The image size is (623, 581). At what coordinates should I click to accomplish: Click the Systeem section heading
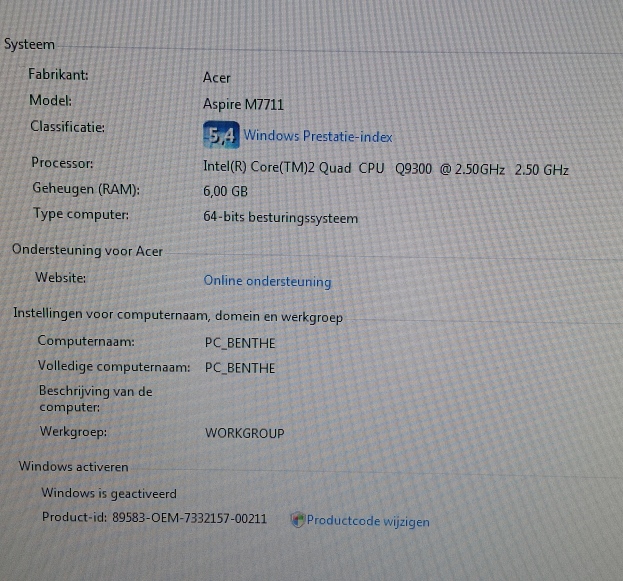(x=29, y=44)
